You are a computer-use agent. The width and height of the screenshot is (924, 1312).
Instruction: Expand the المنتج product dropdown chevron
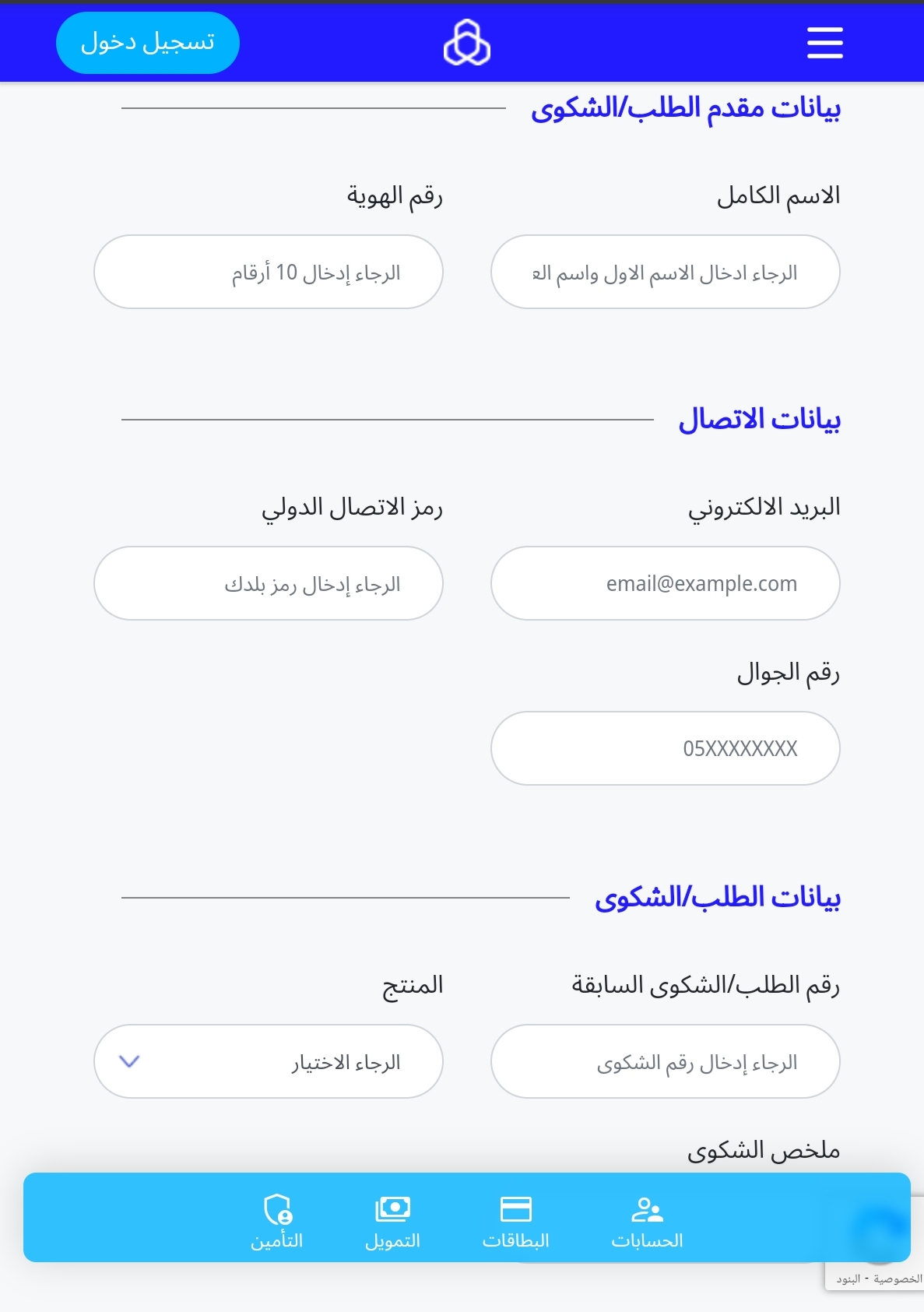point(129,1061)
